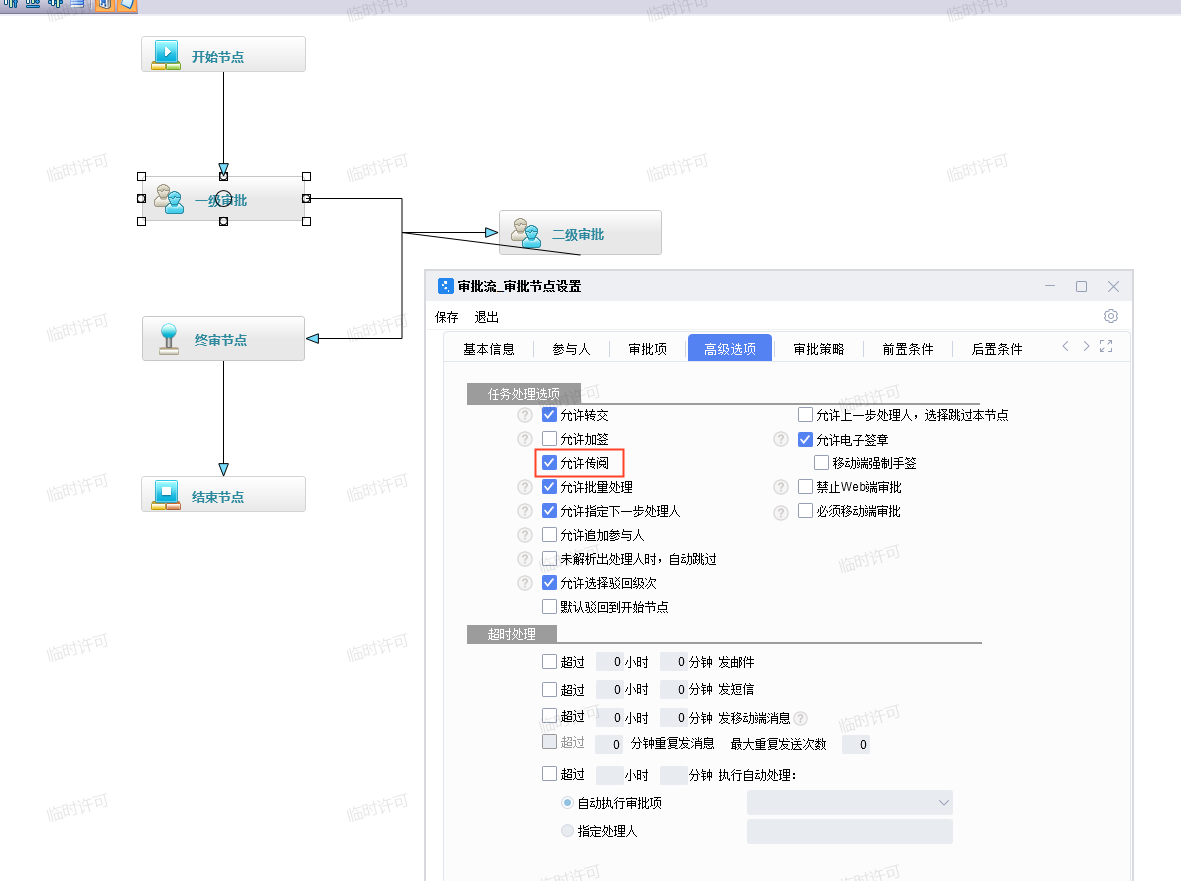Select 指定处理人 radio button
The image size is (1181, 881).
pyautogui.click(x=567, y=831)
